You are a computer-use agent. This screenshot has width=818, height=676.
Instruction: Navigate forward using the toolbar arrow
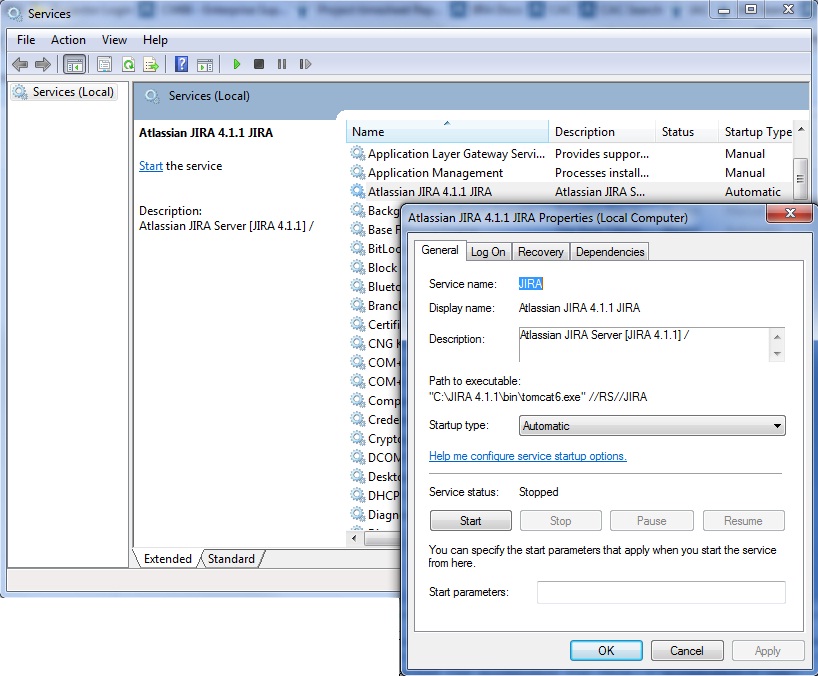point(41,64)
